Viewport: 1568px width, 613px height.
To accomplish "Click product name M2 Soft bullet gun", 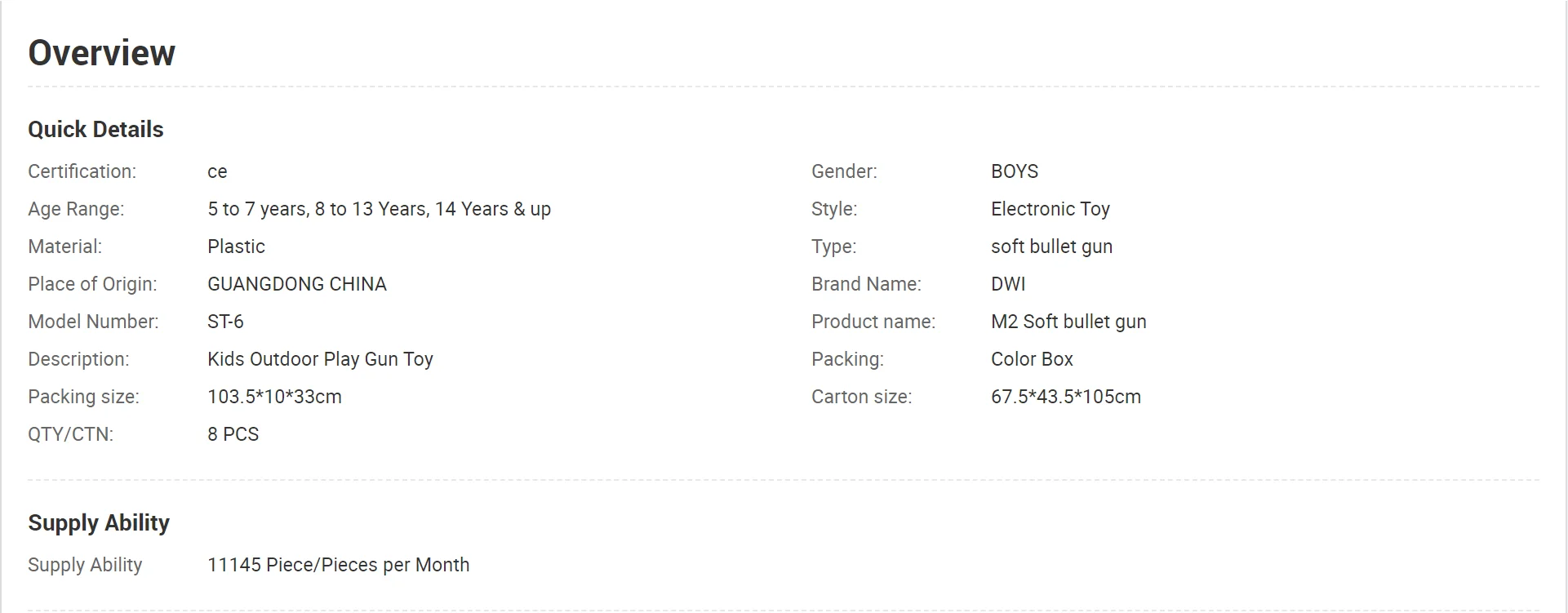I will (x=1068, y=322).
